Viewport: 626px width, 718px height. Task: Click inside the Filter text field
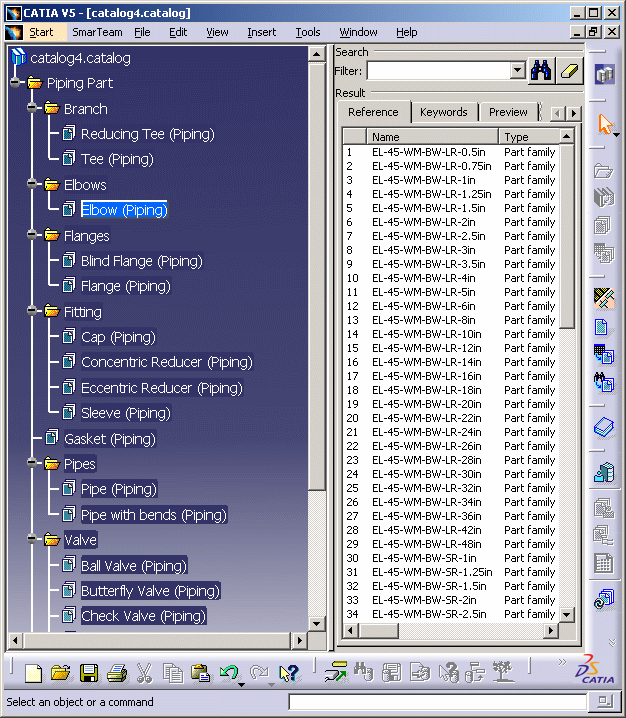tap(439, 71)
